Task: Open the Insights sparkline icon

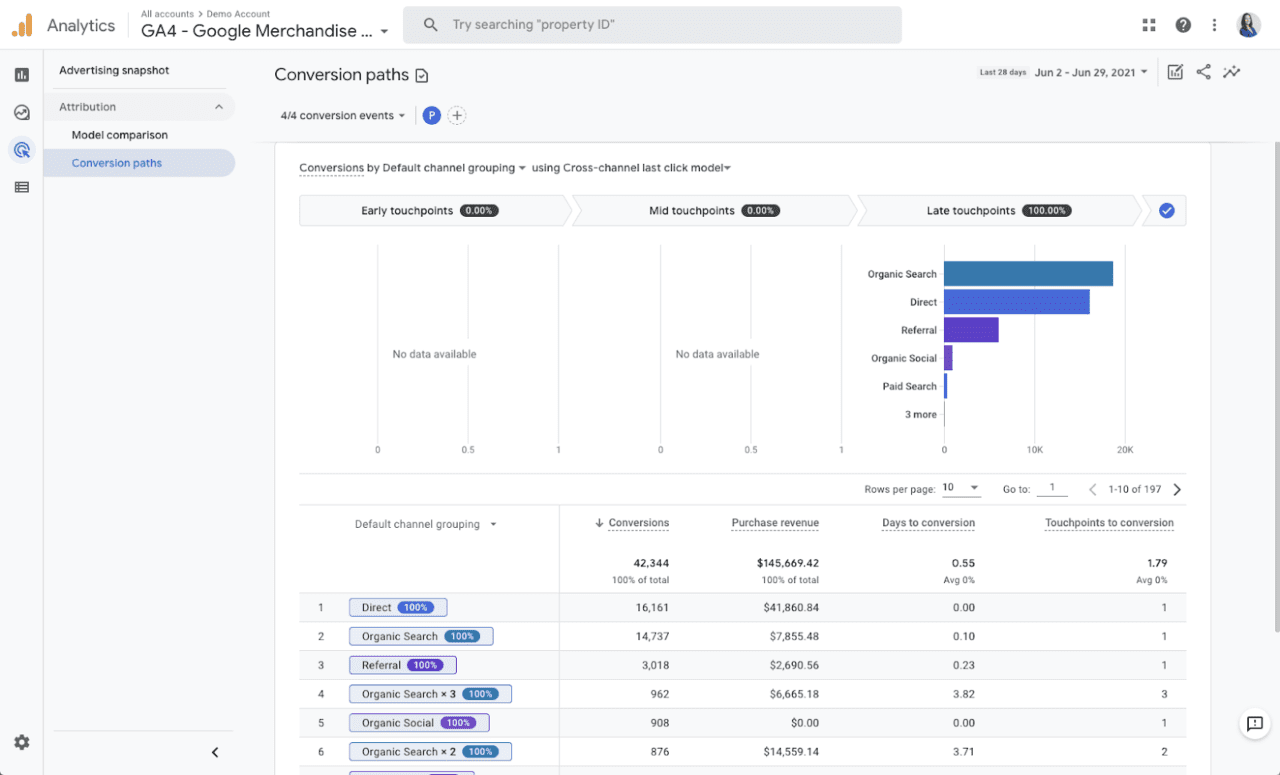Action: [1231, 71]
